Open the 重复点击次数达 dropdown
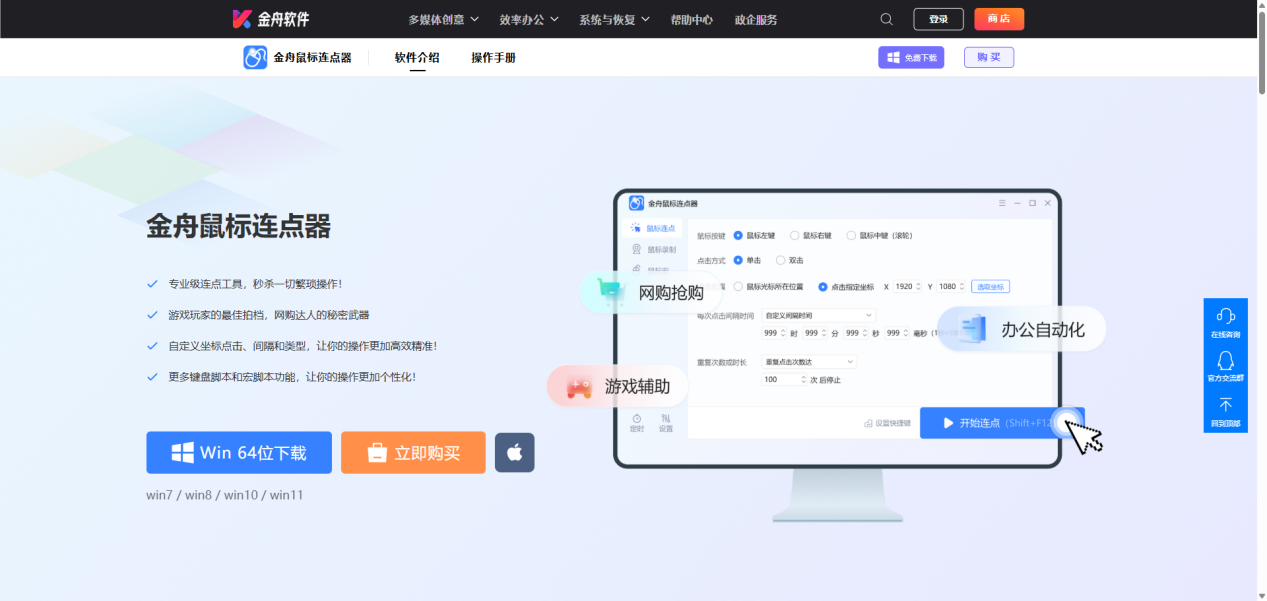 (x=808, y=362)
